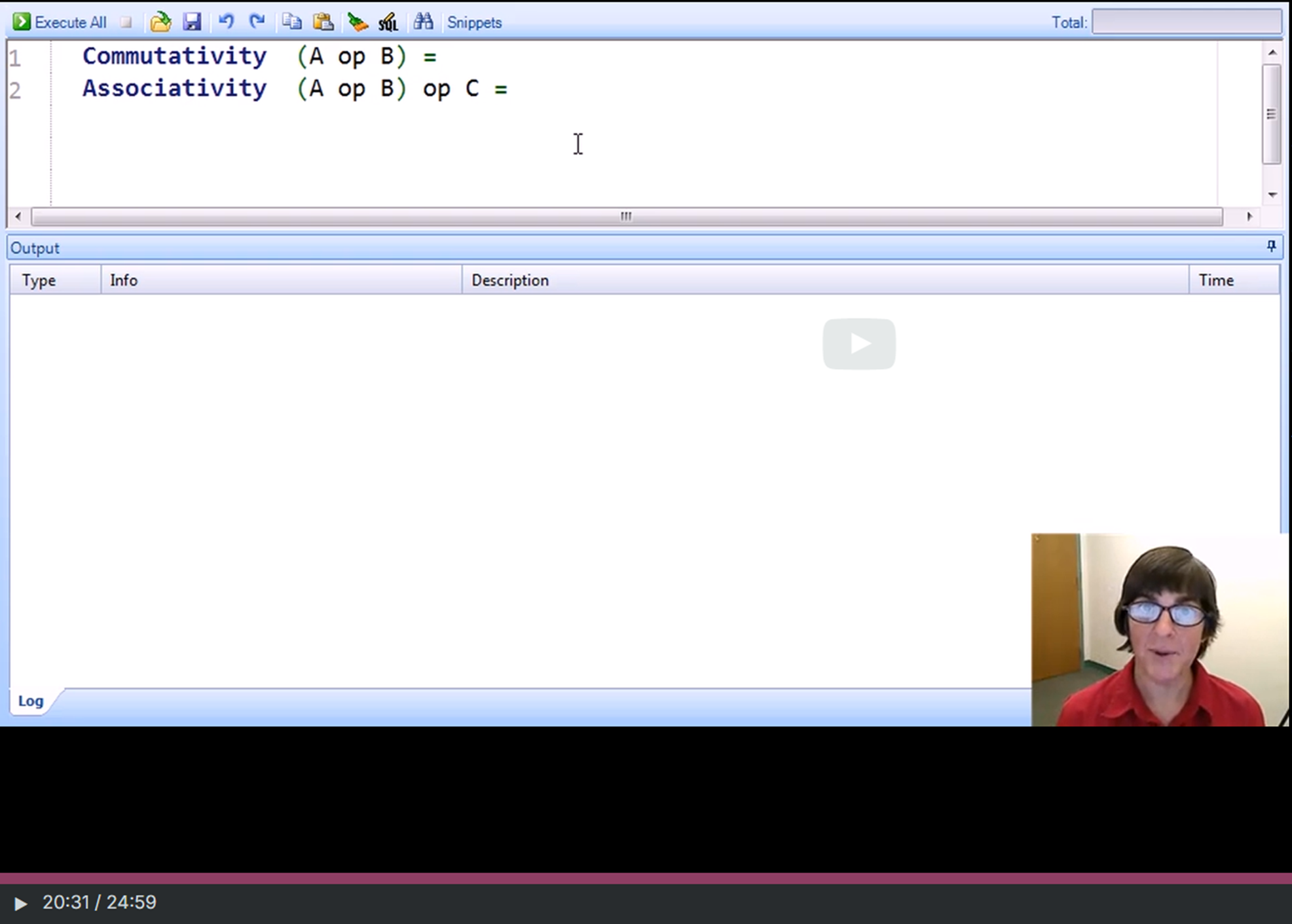The height and width of the screenshot is (924, 1292).
Task: Click the Type column header
Action: point(55,280)
